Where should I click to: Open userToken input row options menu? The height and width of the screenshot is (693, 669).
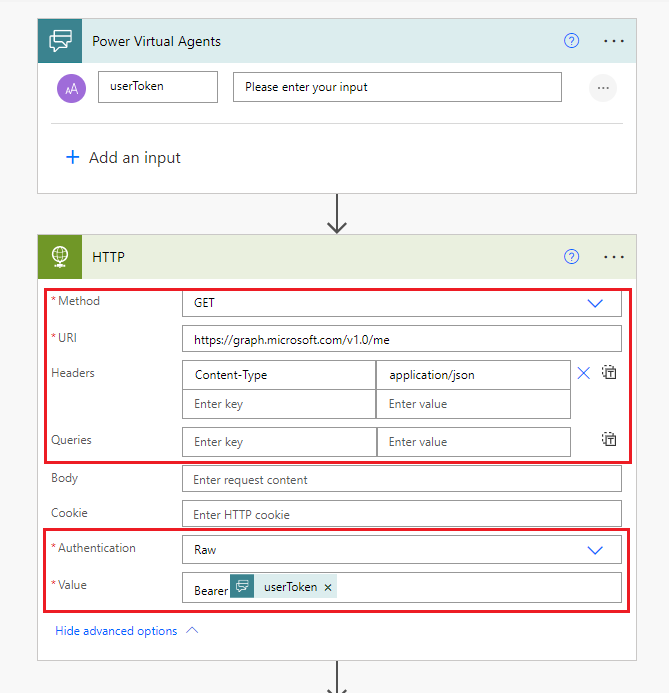pyautogui.click(x=602, y=88)
